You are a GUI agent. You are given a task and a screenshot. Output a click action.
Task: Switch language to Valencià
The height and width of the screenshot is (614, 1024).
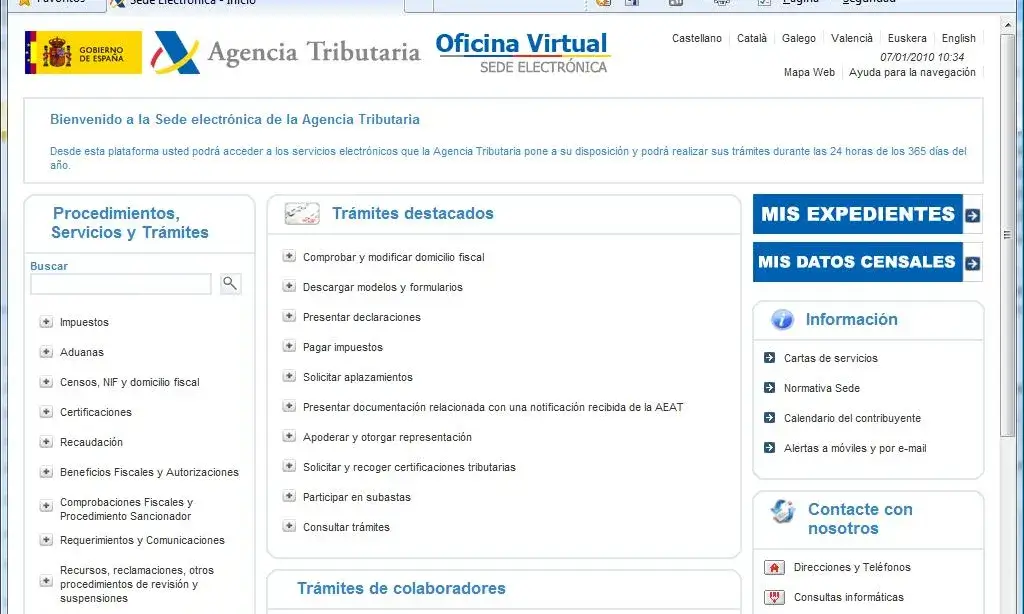click(x=852, y=39)
